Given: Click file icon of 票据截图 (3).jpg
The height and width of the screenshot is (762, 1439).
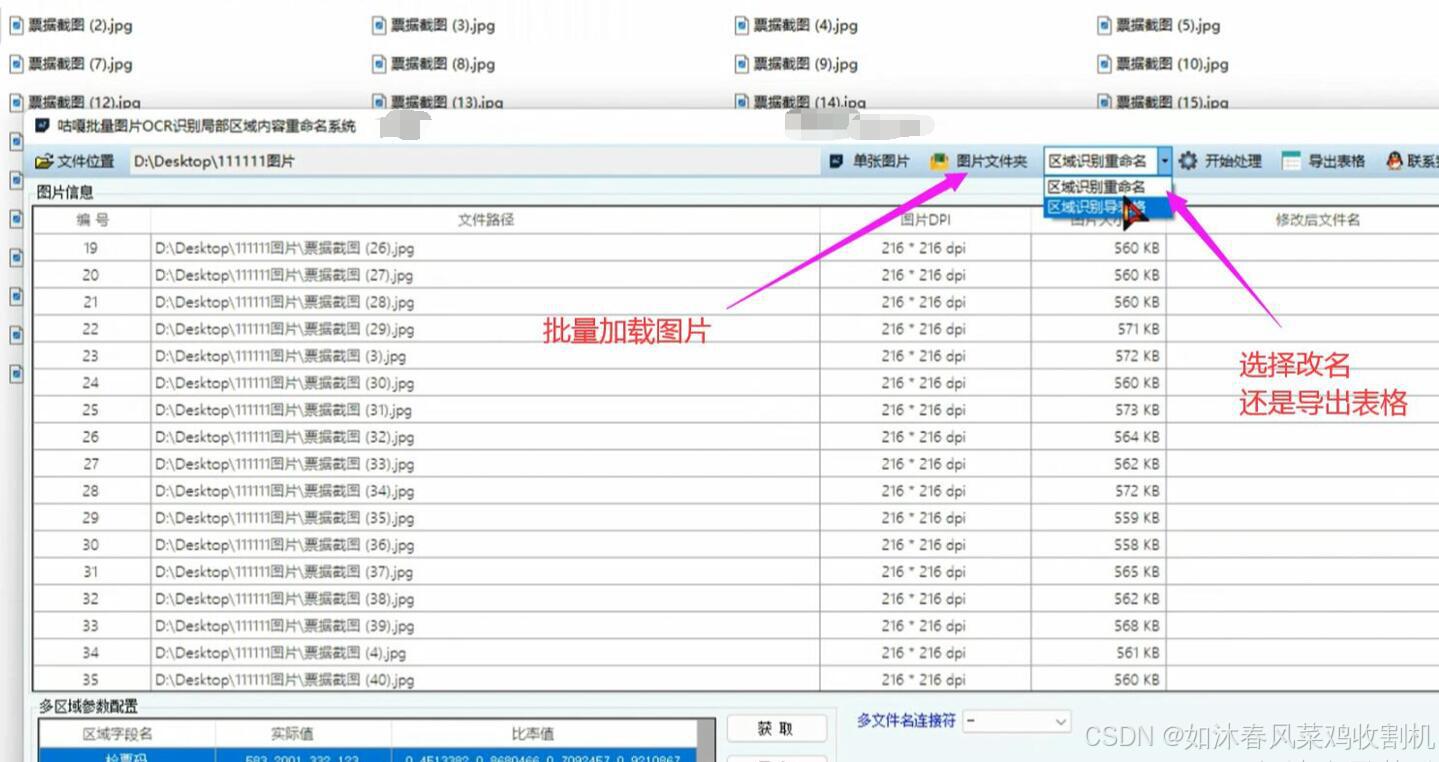Looking at the screenshot, I should tap(379, 26).
